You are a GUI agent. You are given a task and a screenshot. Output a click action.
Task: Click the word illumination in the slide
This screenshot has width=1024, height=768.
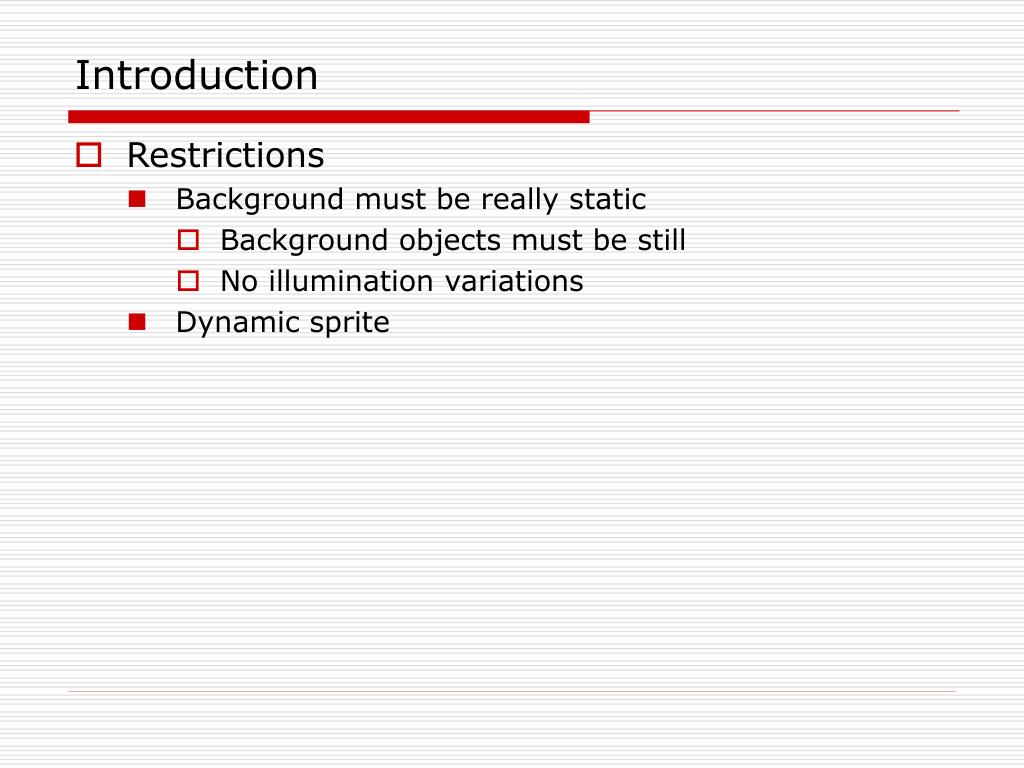pos(352,281)
